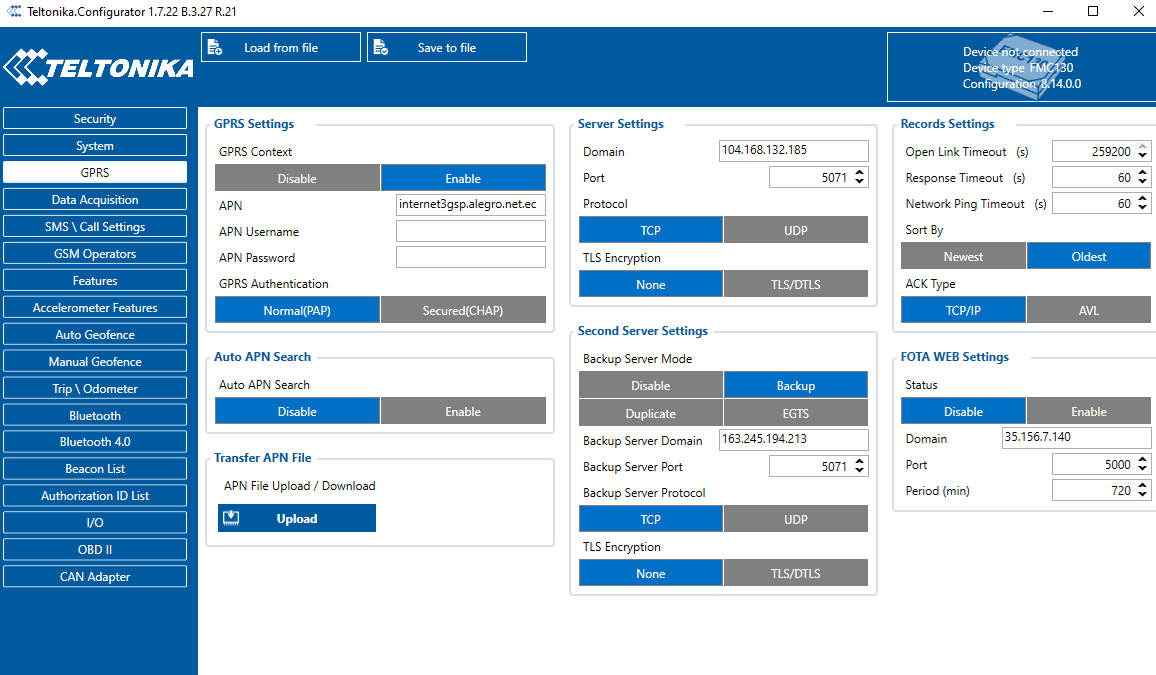The image size is (1156, 675).
Task: Open the Features section
Action: (95, 280)
